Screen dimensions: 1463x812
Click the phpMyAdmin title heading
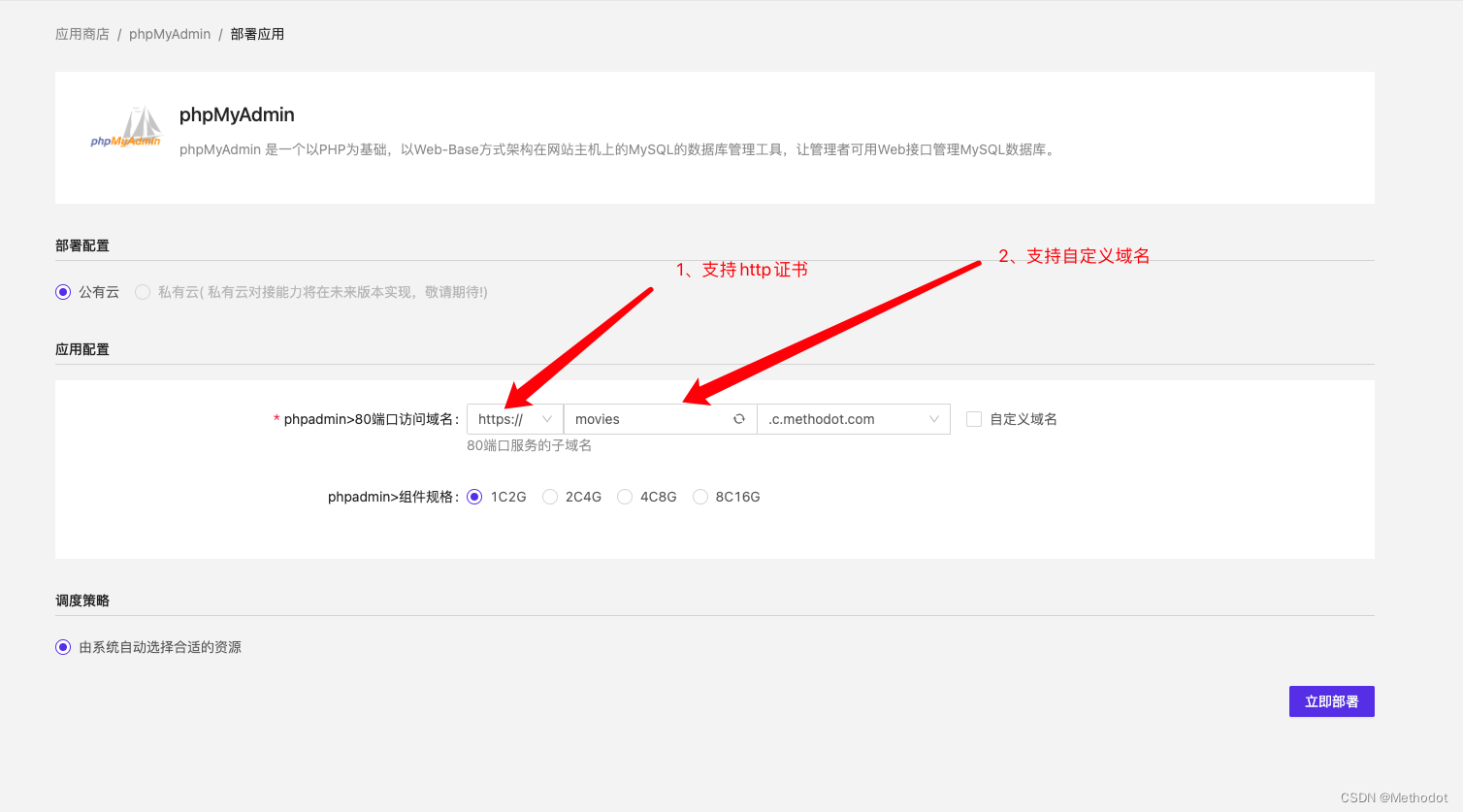pos(237,114)
